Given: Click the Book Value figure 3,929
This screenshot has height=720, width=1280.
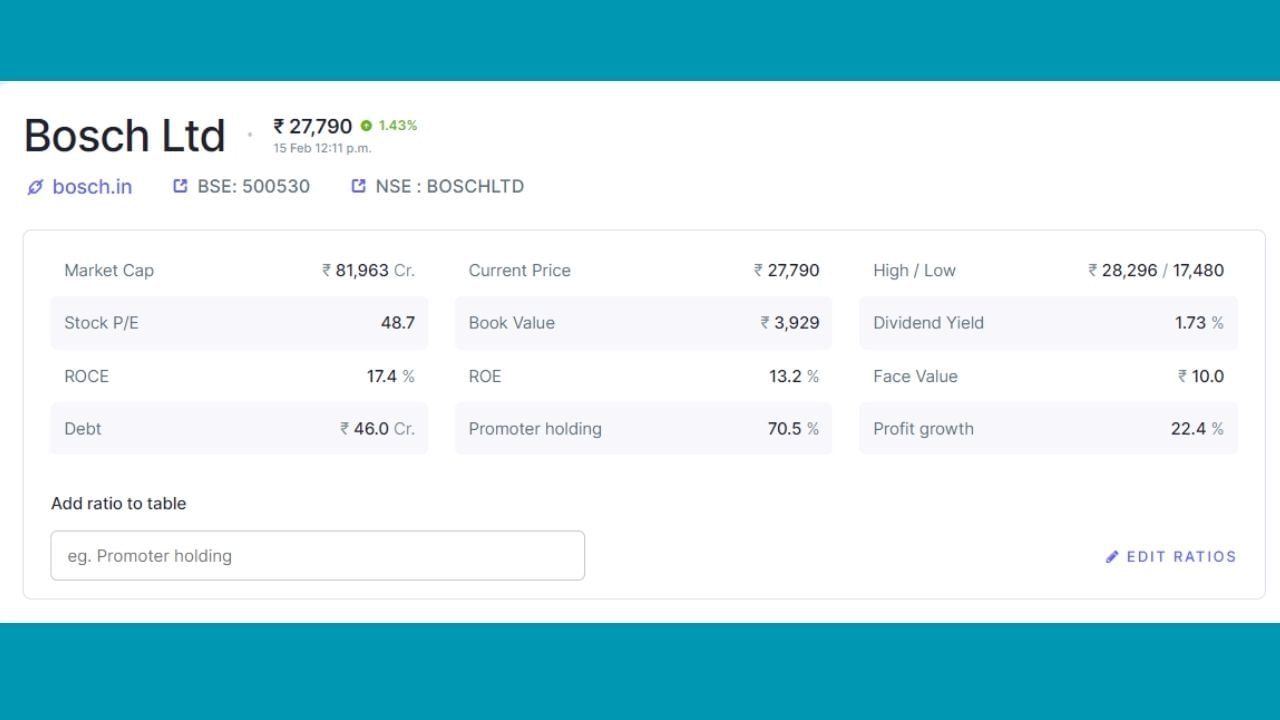Looking at the screenshot, I should pos(790,323).
